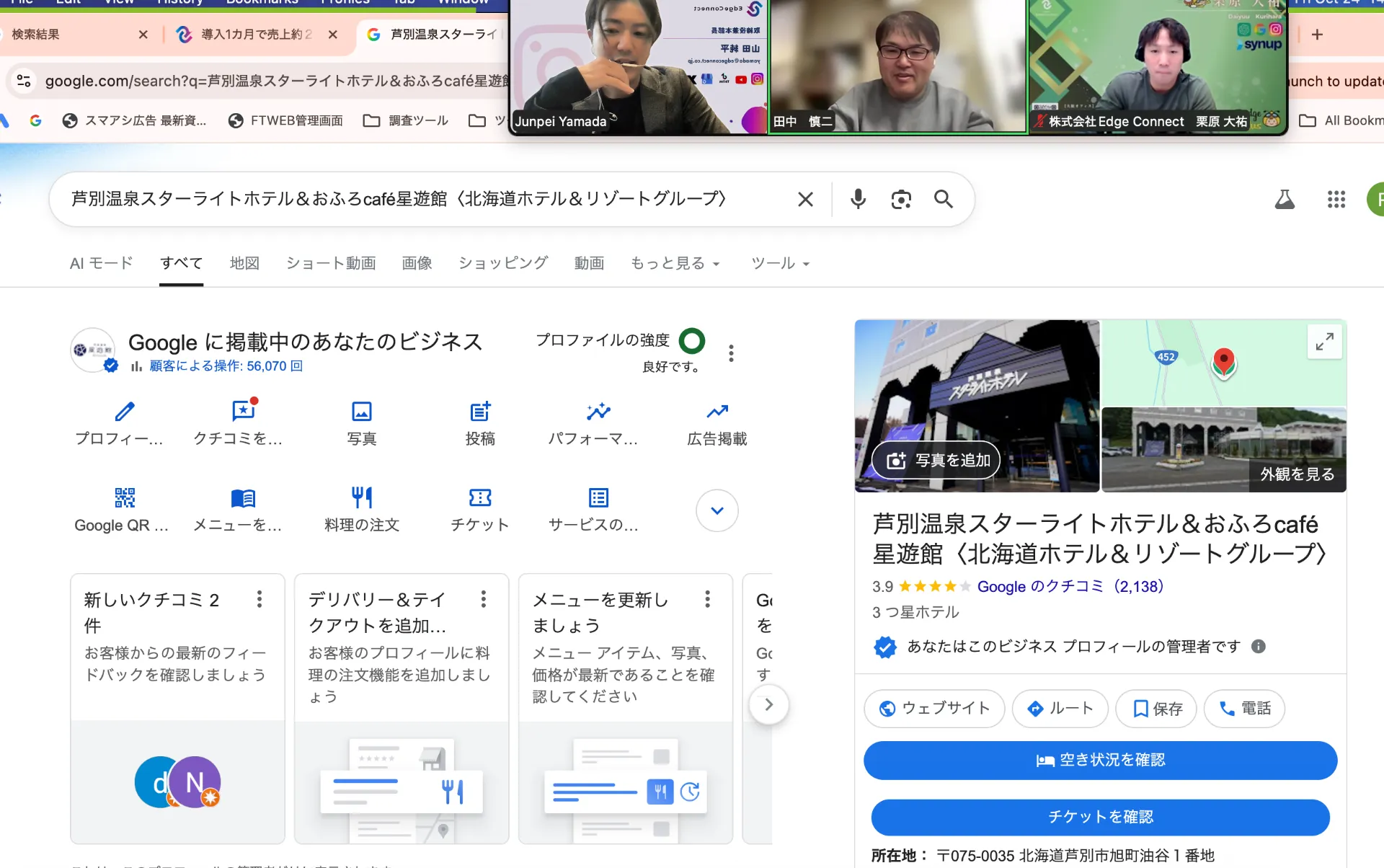The image size is (1384, 868).
Task: Expand the map thumbnail to fullscreen
Action: point(1324,341)
